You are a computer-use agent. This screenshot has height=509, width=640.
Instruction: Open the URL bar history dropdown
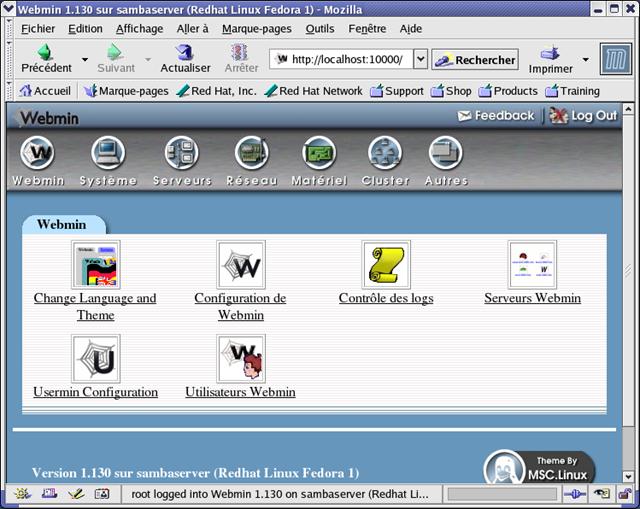[x=420, y=60]
